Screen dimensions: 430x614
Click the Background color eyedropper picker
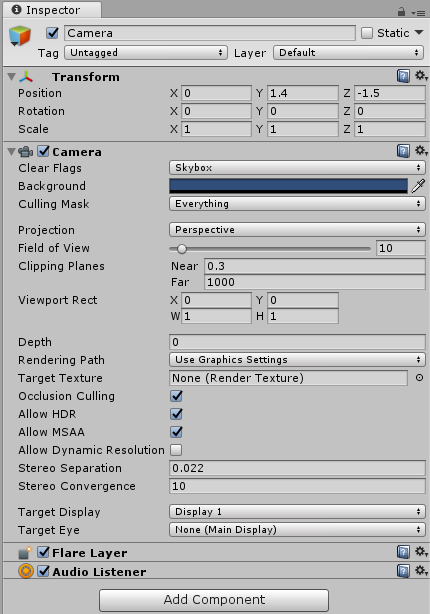click(418, 186)
